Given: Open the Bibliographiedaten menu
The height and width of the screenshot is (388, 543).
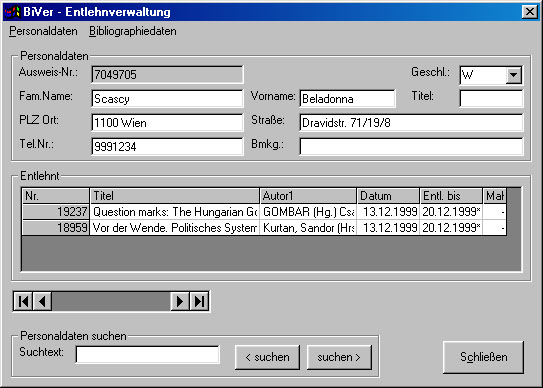Looking at the screenshot, I should pyautogui.click(x=133, y=31).
